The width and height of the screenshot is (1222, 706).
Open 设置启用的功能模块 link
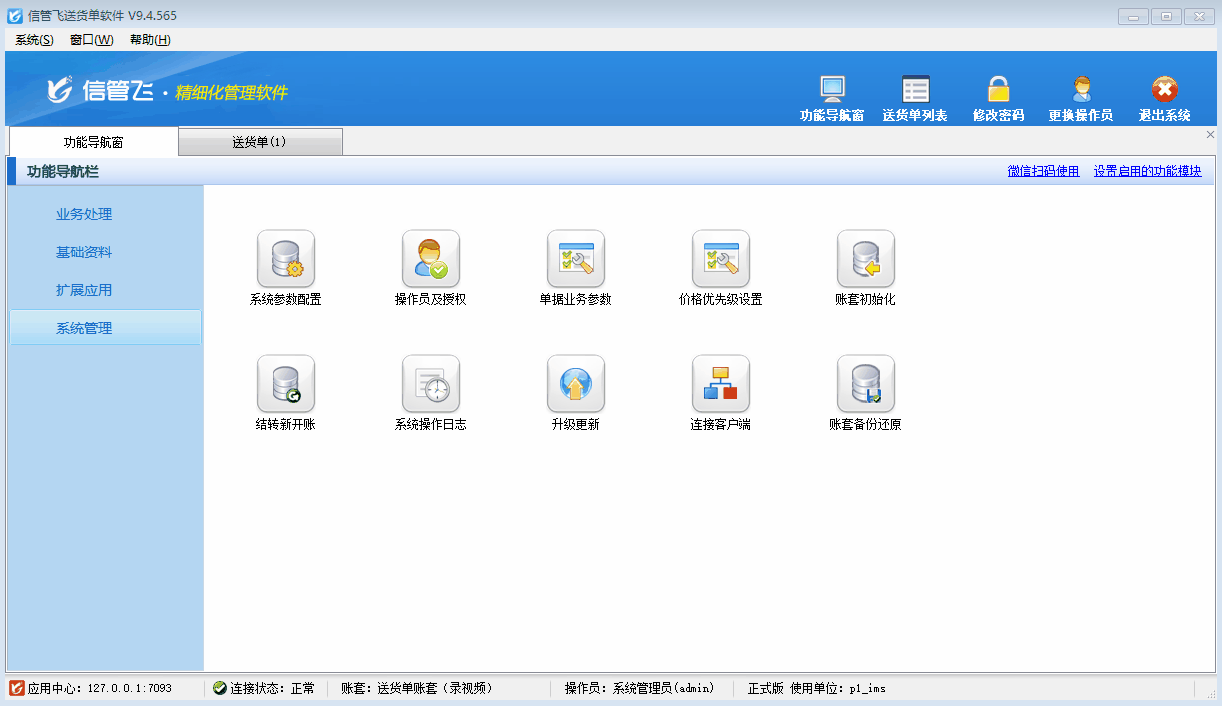pos(1147,172)
